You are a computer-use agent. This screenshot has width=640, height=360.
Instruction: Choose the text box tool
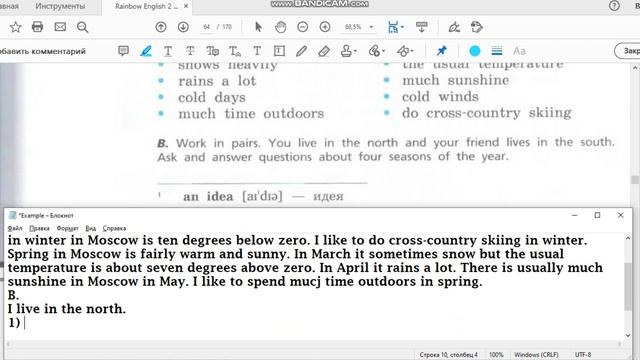(x=279, y=51)
